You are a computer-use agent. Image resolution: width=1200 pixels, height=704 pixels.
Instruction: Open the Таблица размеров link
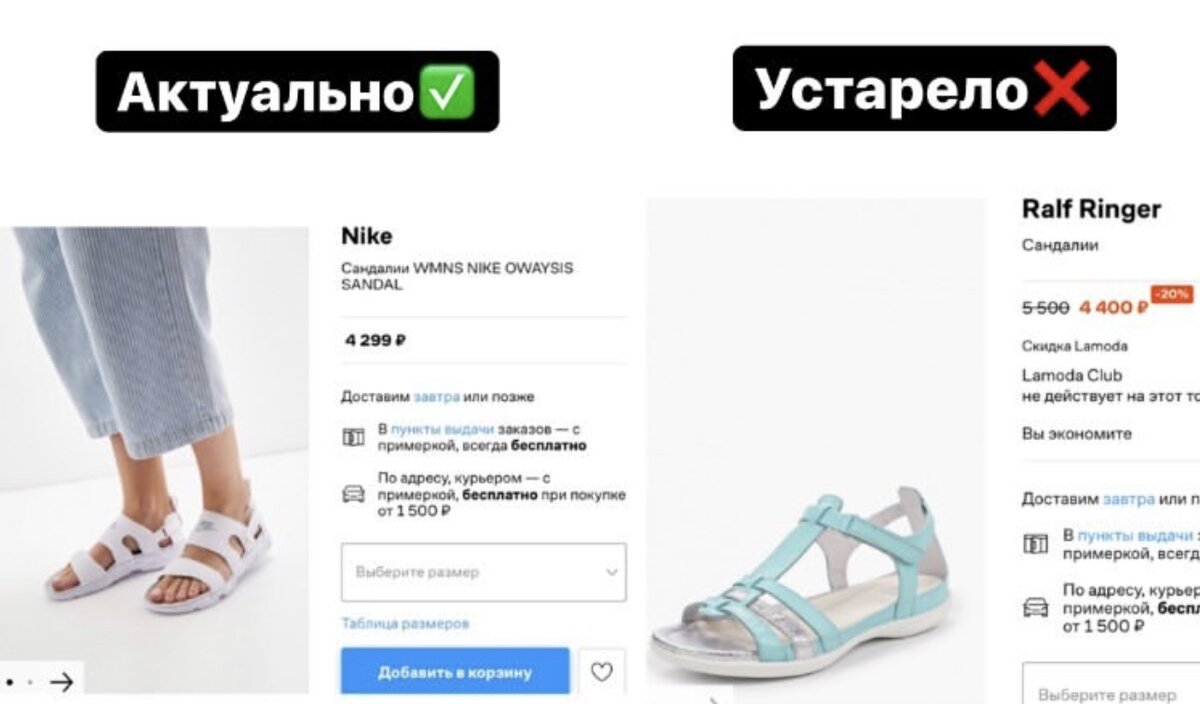405,623
